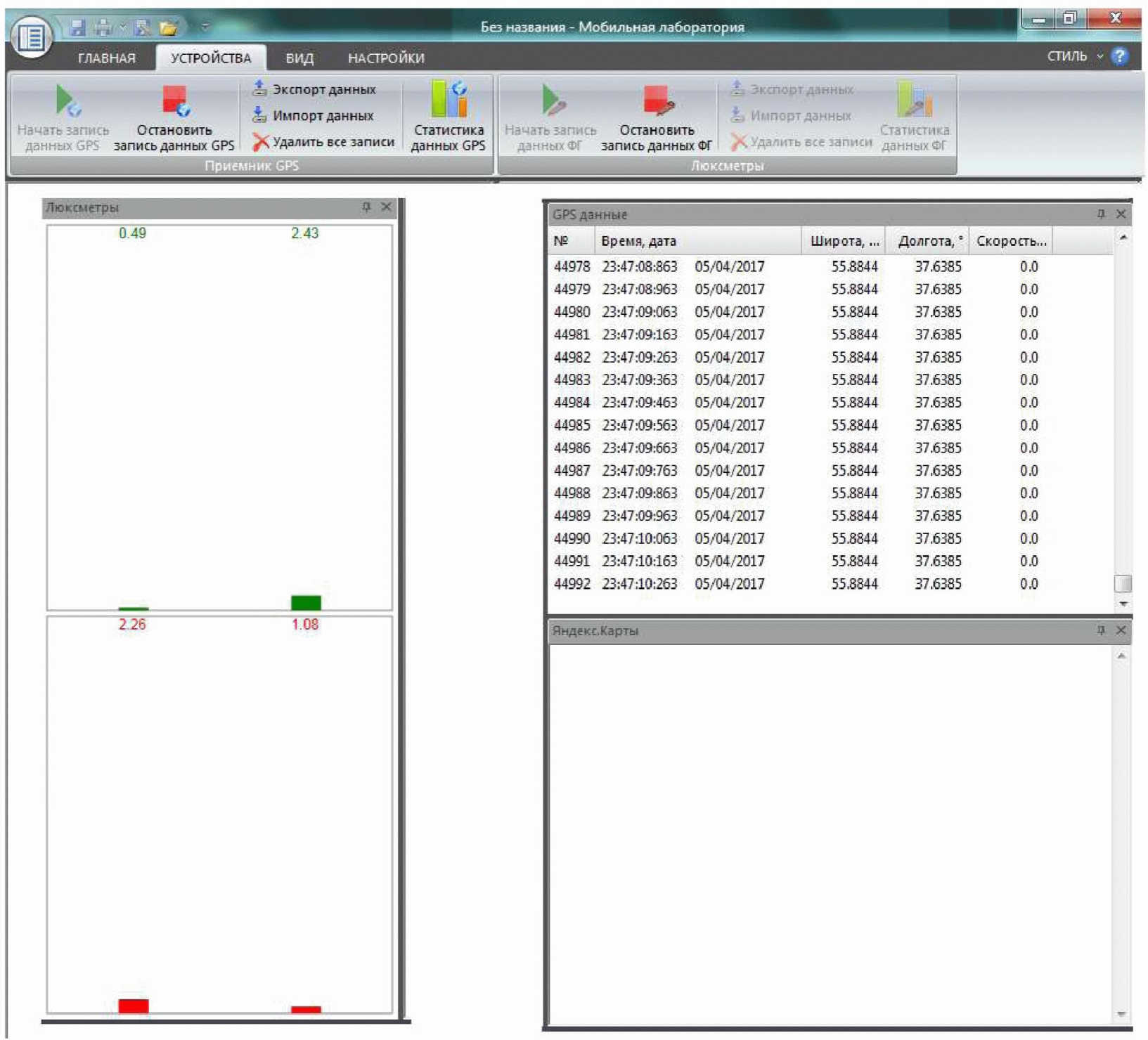Screen dimensions: 1148x1040
Task: Click the Долгота column header
Action: [x=927, y=241]
